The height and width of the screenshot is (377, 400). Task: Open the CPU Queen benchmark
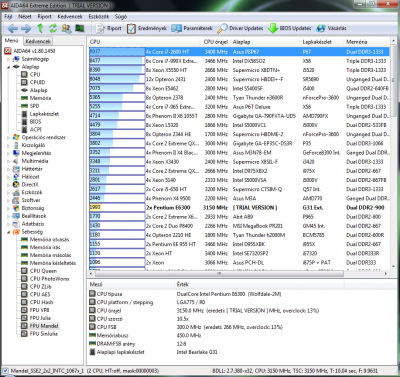point(39,271)
